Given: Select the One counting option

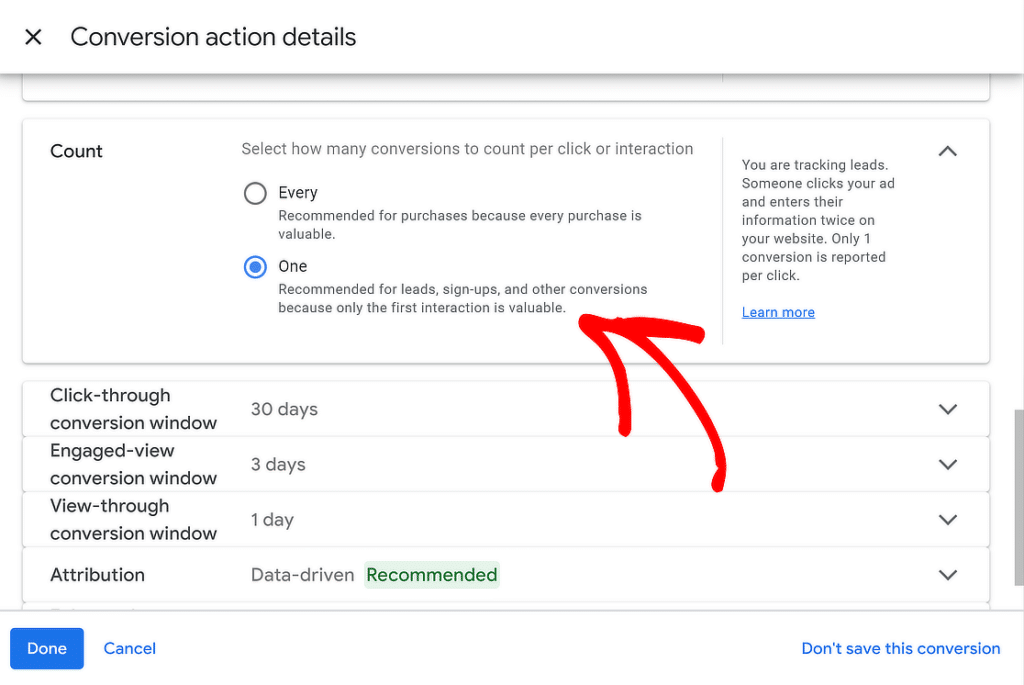Looking at the screenshot, I should 255,266.
